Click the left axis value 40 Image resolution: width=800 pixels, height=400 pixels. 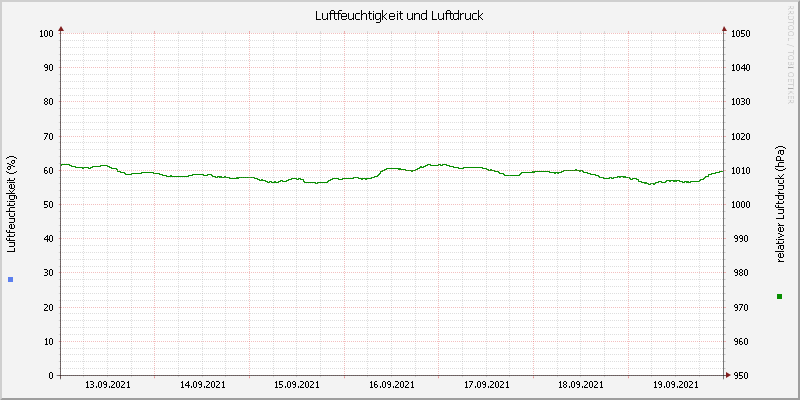click(x=48, y=239)
